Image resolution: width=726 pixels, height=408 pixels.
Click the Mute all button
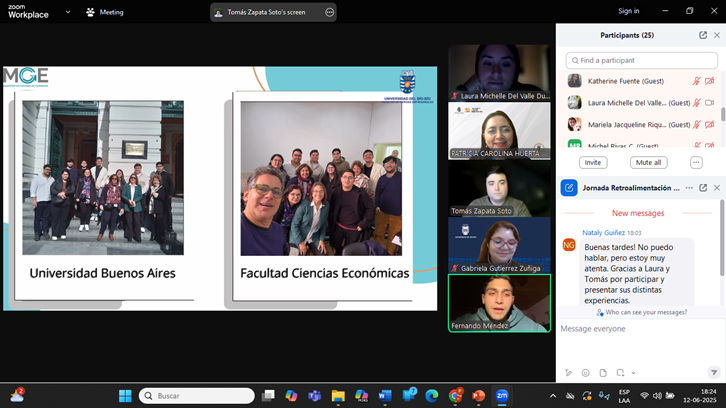coord(648,163)
